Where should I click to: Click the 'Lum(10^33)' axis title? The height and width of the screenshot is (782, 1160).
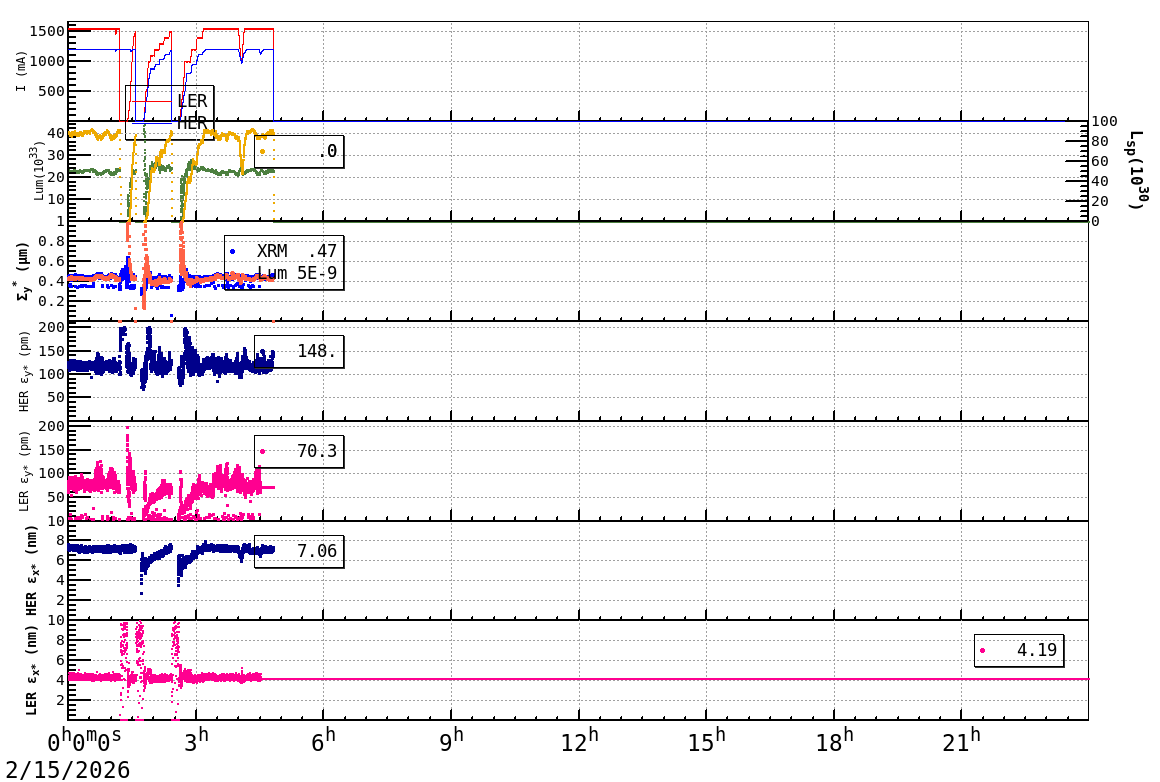(x=38, y=171)
